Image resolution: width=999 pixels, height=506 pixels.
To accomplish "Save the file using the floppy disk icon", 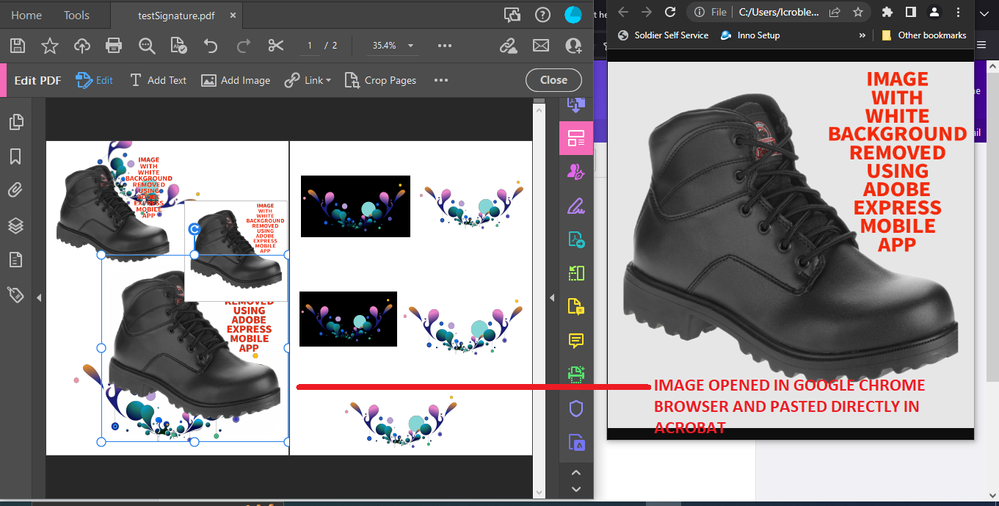I will [x=18, y=45].
